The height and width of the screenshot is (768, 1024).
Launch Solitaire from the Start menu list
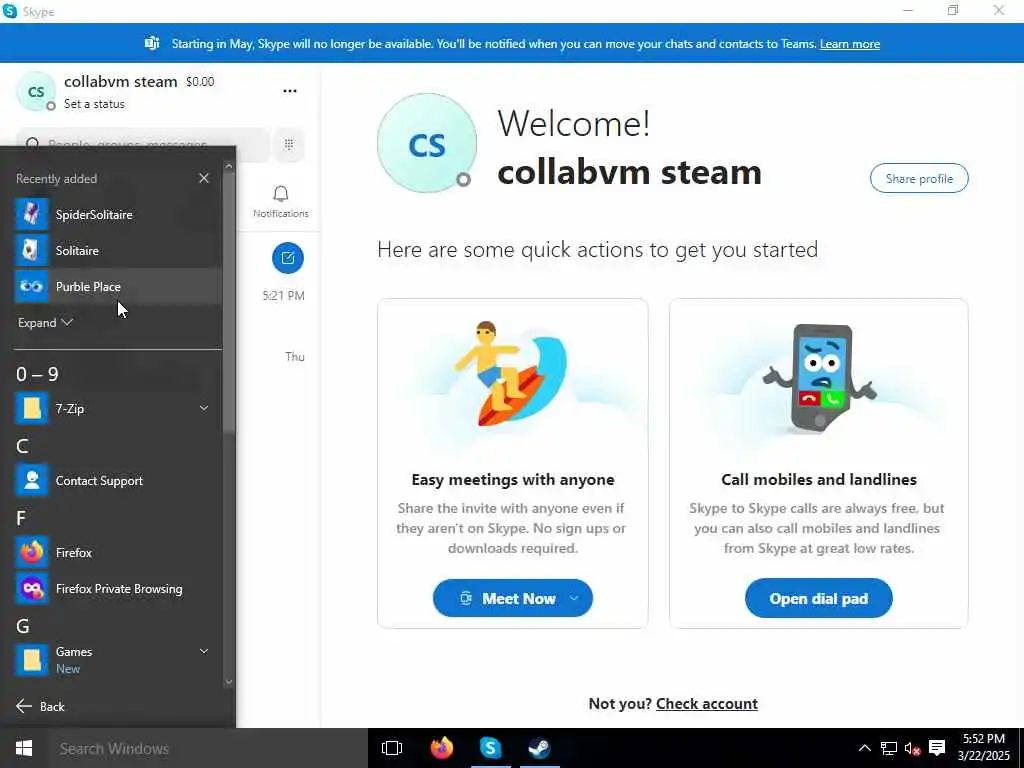click(118, 250)
